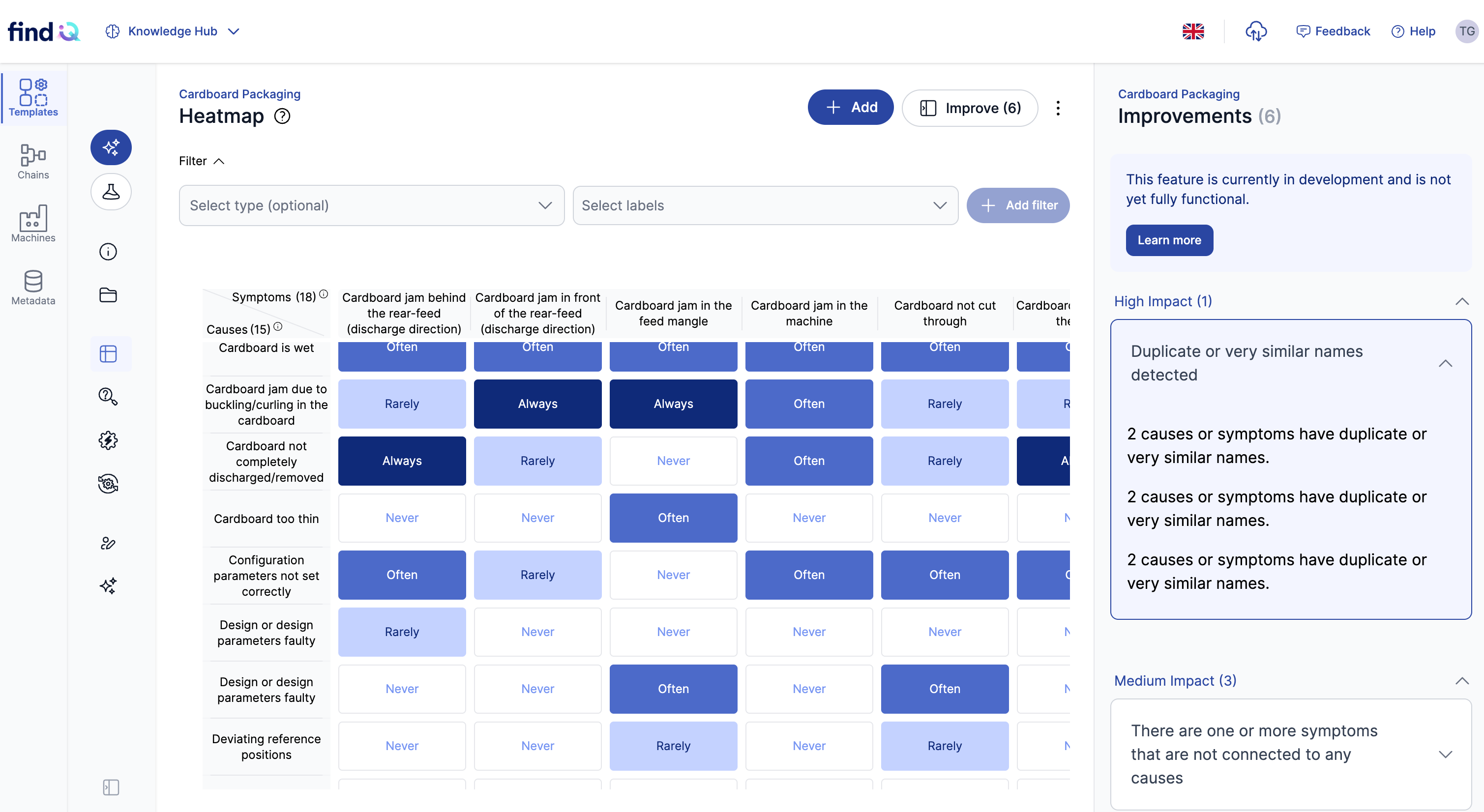Open the language selector flag

click(x=1193, y=31)
